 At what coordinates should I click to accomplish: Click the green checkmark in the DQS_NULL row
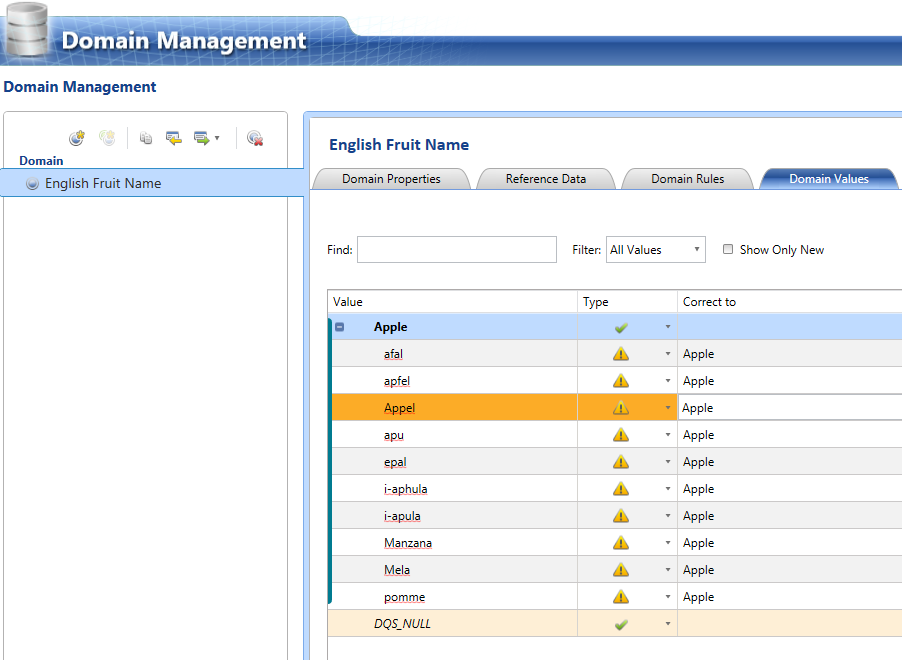click(x=621, y=624)
